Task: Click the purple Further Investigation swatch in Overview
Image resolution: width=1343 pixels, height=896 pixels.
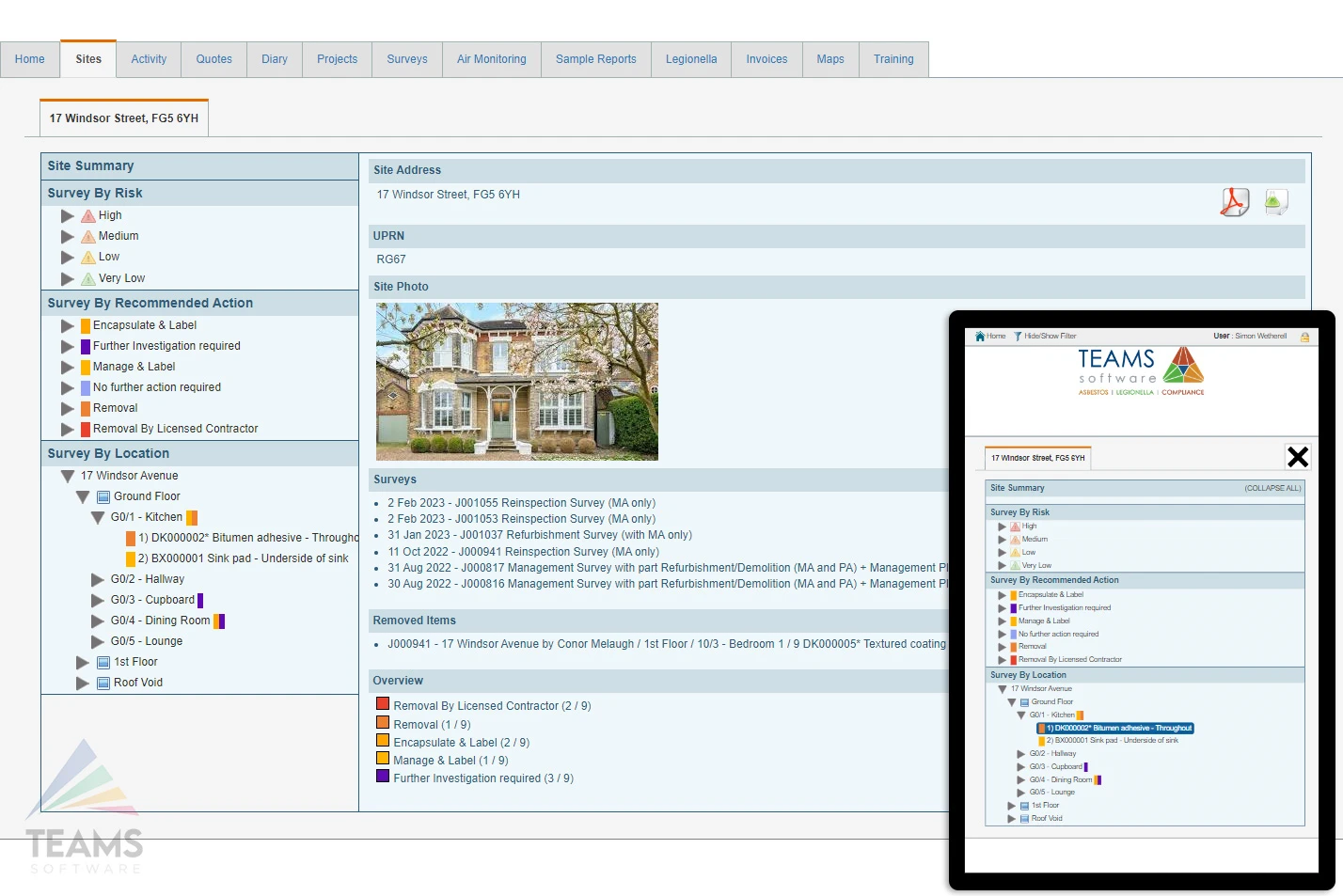Action: [x=383, y=777]
